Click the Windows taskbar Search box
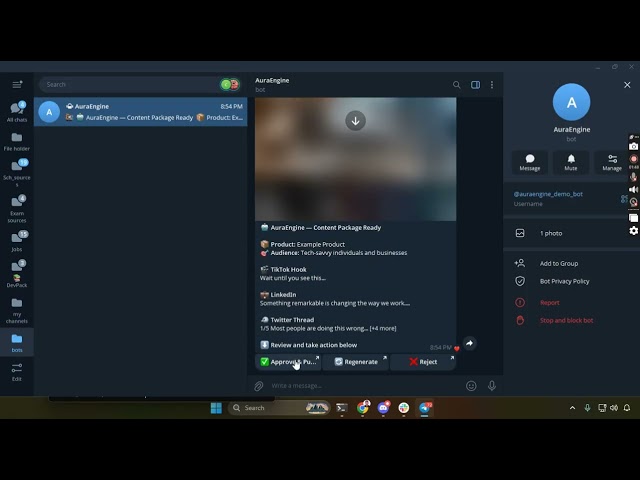 click(x=278, y=408)
